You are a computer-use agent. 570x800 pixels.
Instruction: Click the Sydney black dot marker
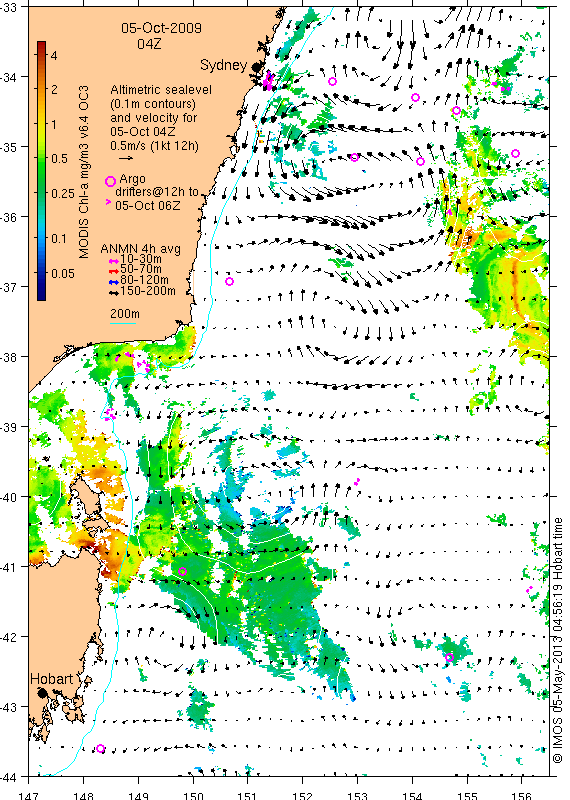pyautogui.click(x=256, y=66)
